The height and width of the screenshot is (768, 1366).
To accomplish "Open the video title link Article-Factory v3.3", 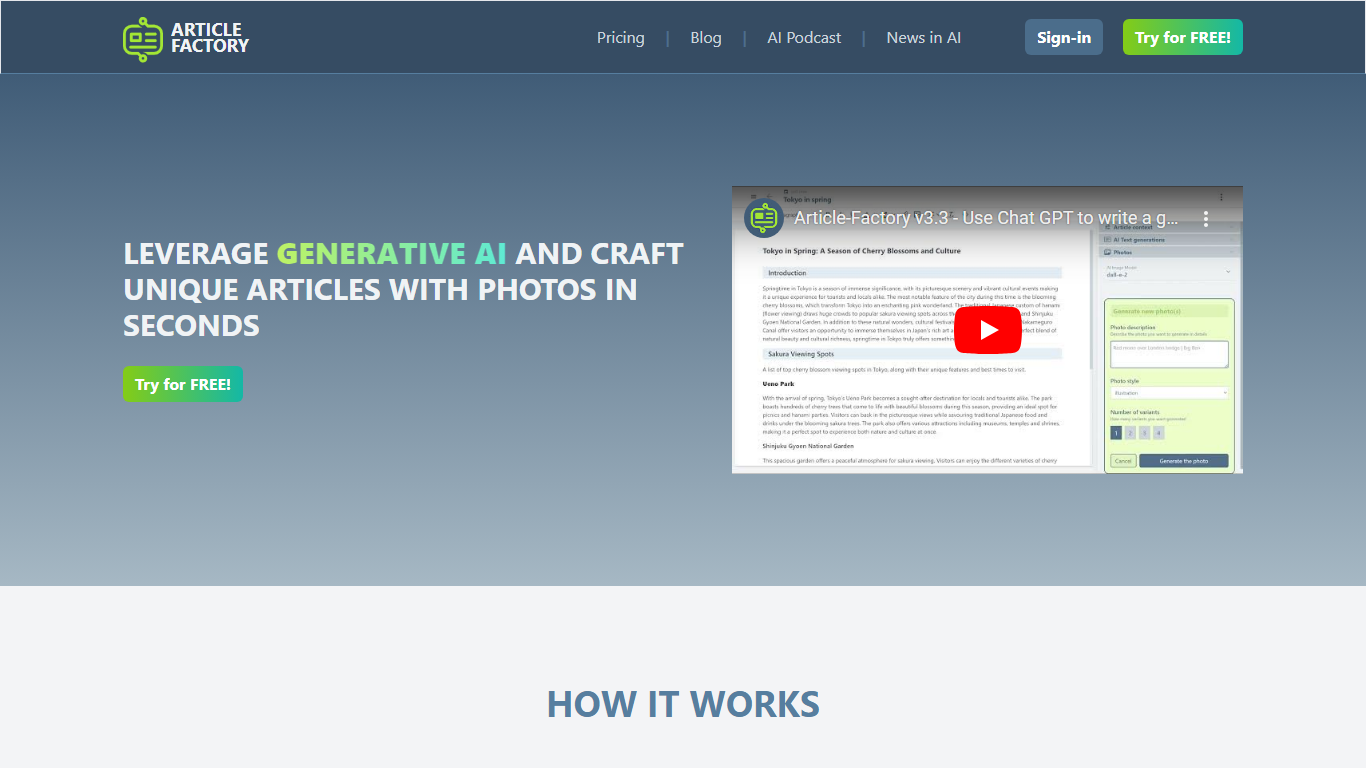I will tap(986, 218).
